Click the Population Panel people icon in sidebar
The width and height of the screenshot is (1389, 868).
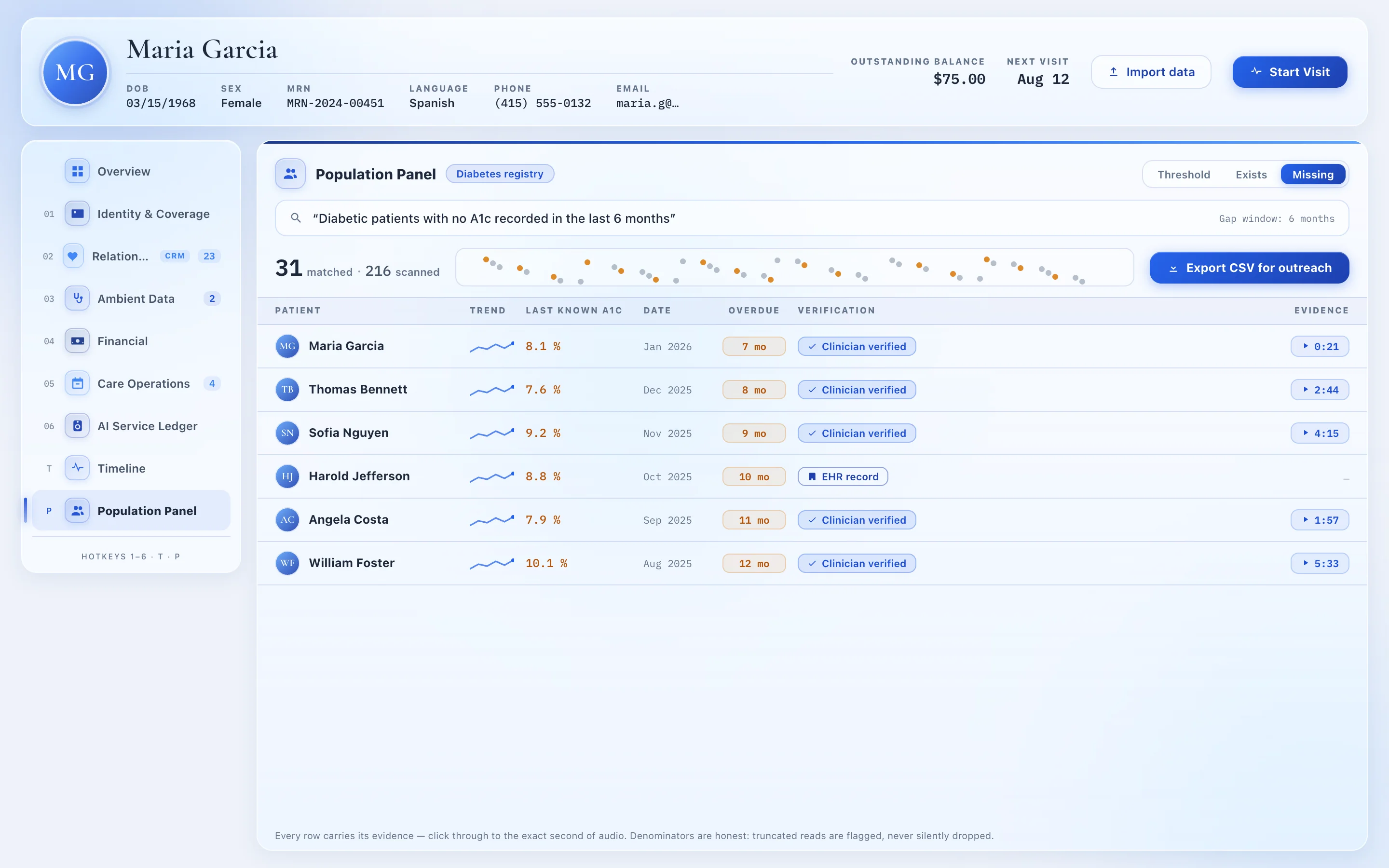point(77,510)
